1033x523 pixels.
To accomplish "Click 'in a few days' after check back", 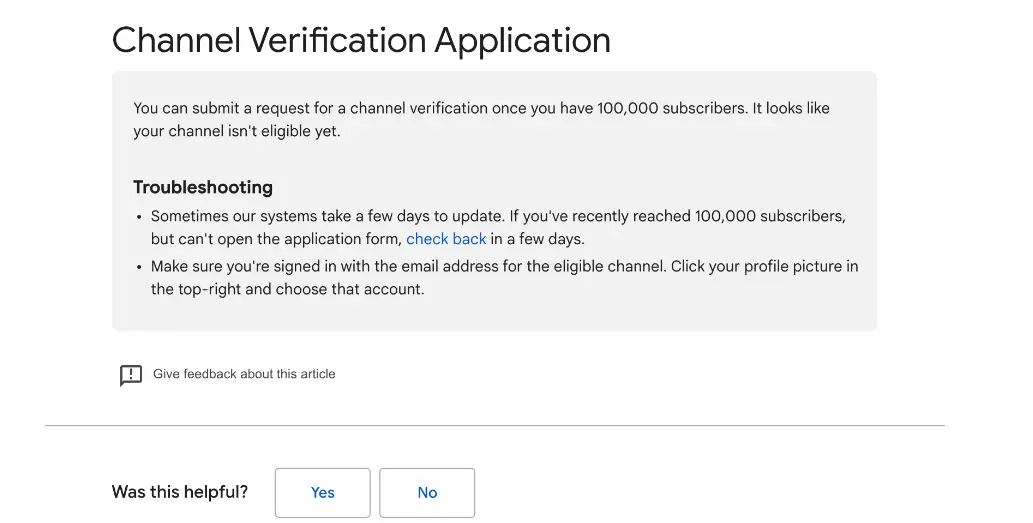I will 537,239.
